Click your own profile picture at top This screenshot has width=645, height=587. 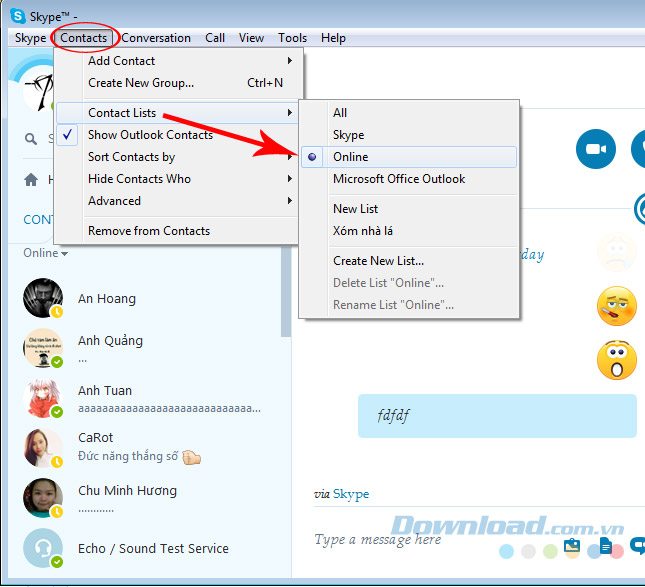tap(38, 91)
